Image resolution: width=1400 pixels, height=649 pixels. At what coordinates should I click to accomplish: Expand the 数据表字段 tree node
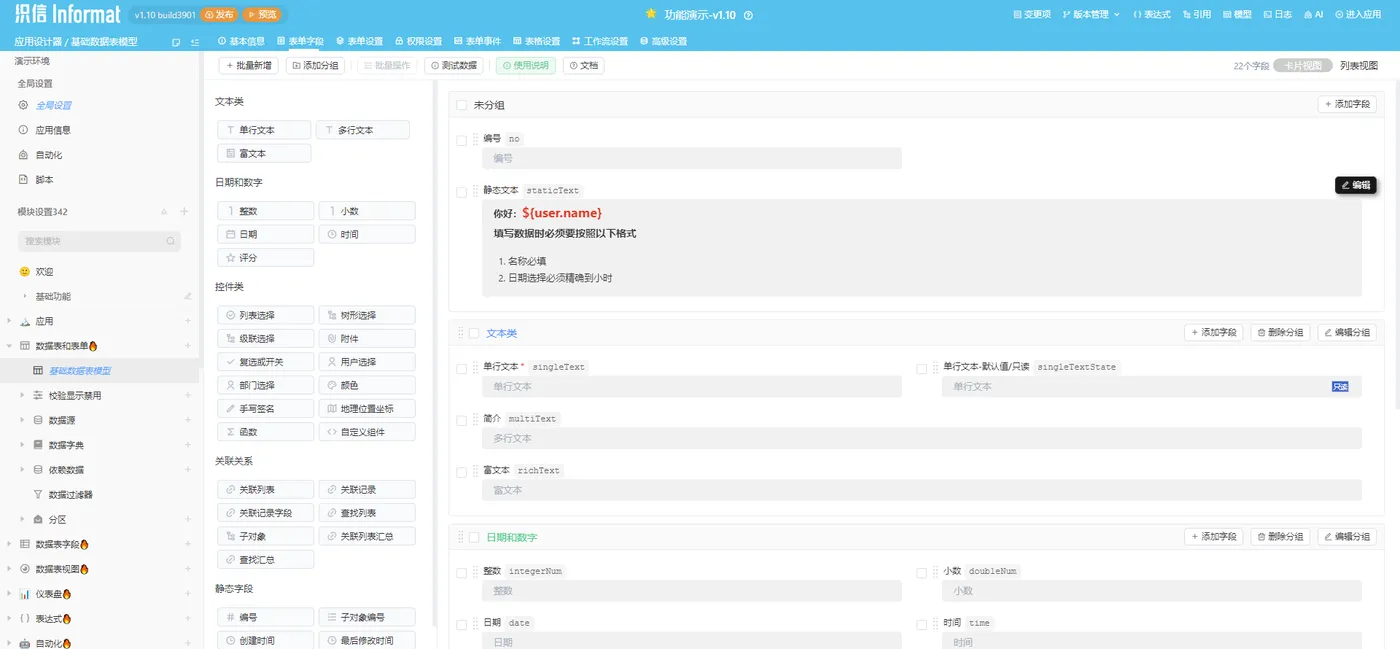9,544
